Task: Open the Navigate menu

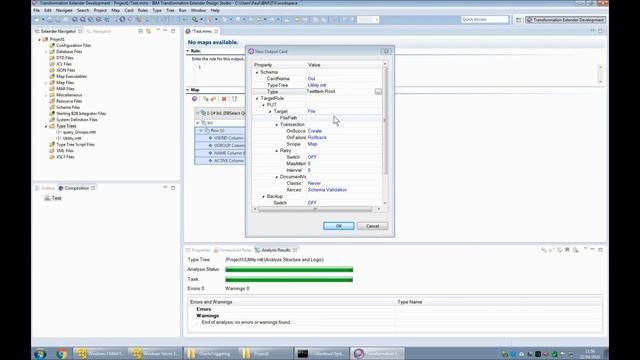Action: pyautogui.click(x=64, y=10)
